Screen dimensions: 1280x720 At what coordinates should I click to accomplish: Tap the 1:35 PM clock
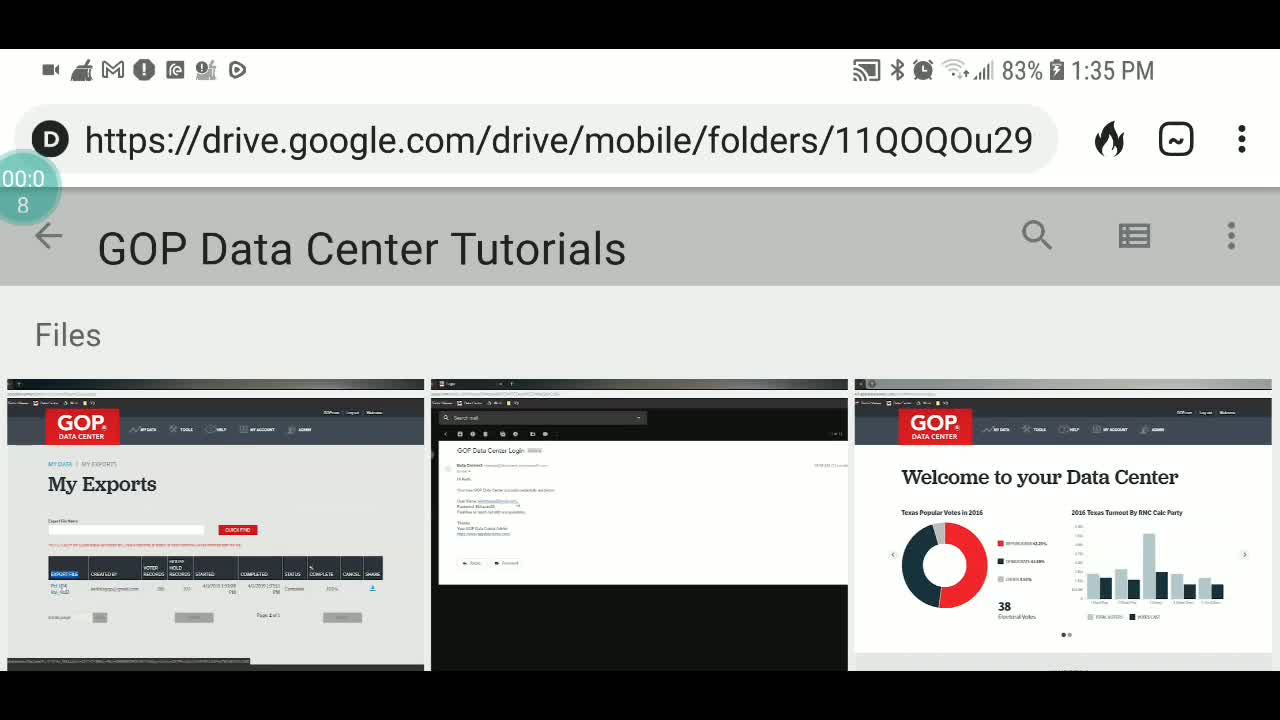[x=1112, y=71]
